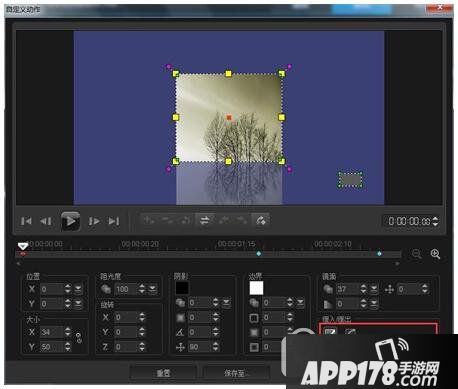This screenshot has height=389, width=458.
Task: Open the shadow opacity slider dropdown
Action: 226,303
